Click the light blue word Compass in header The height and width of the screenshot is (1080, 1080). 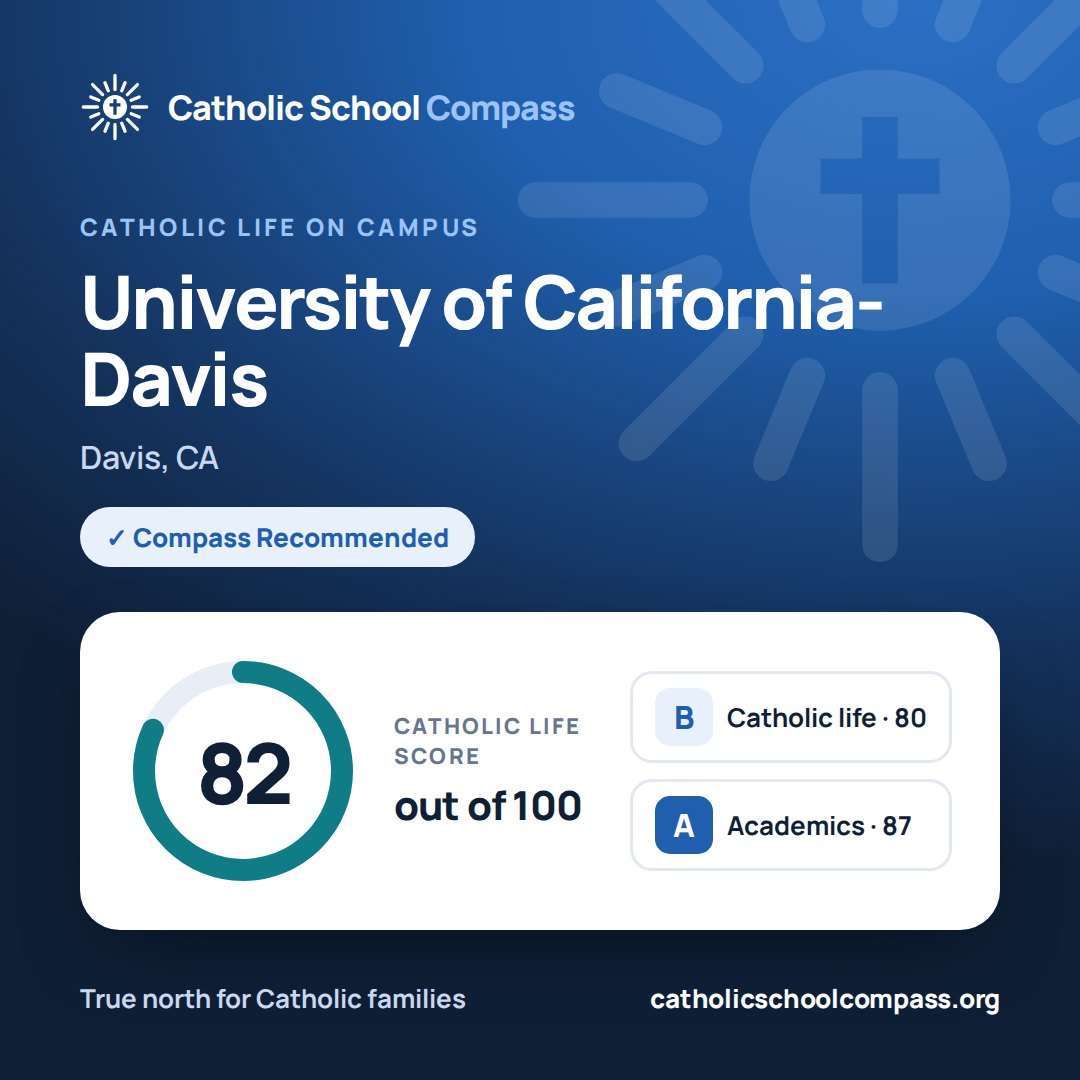(501, 110)
